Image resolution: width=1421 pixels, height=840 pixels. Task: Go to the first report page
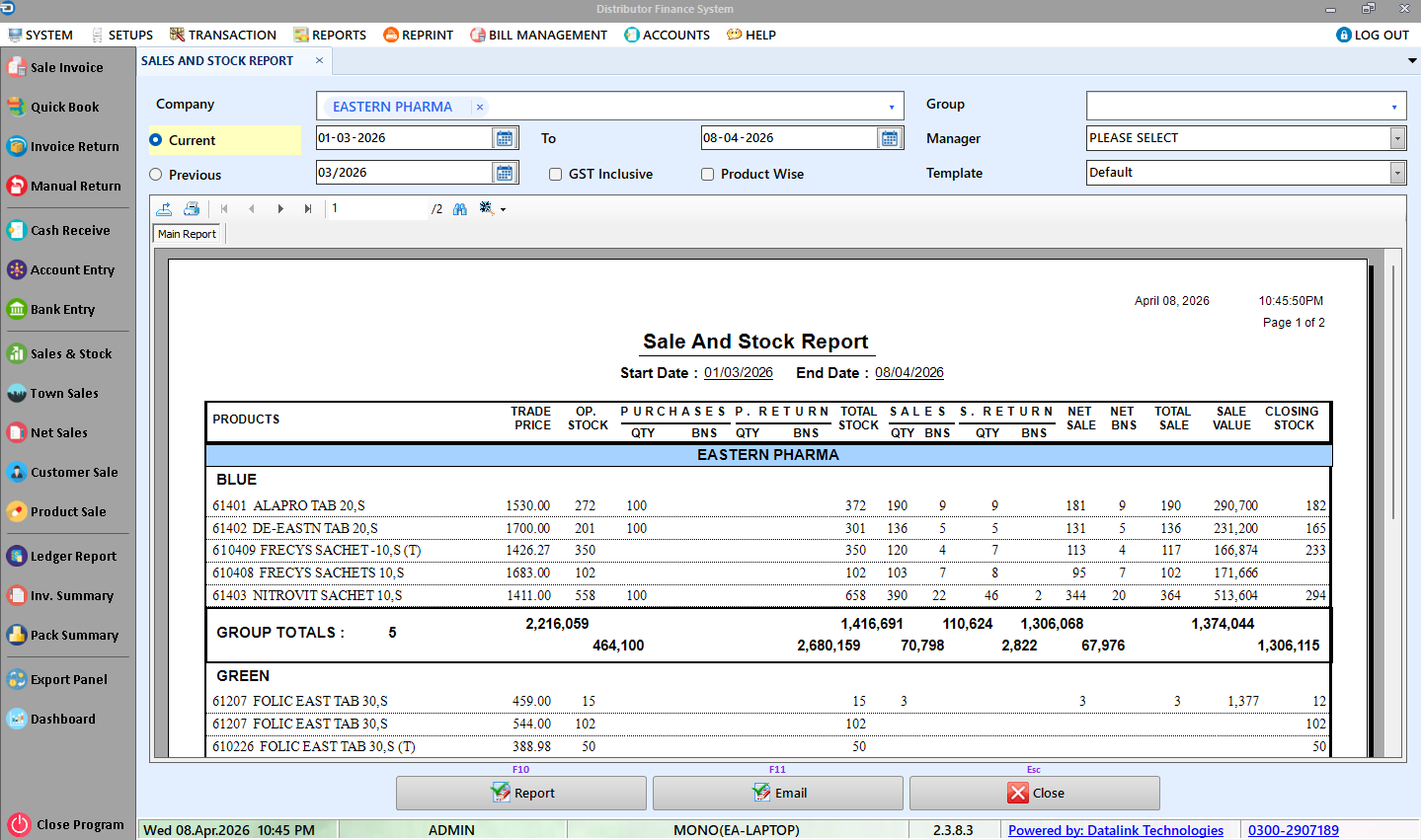pos(224,208)
